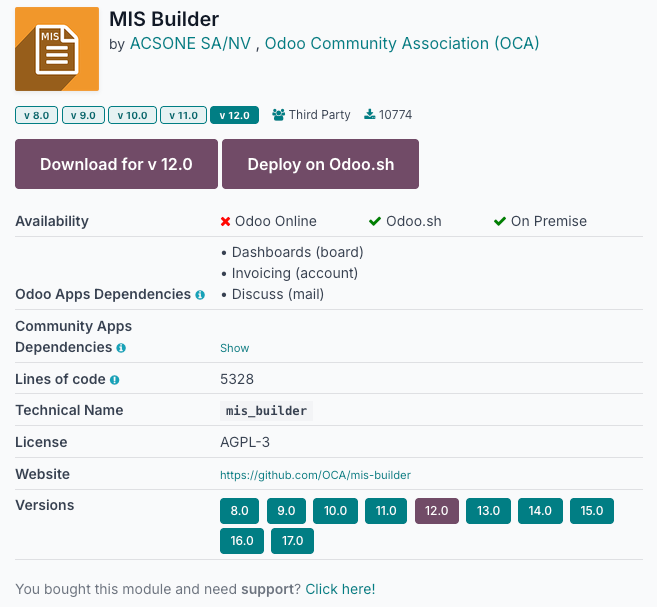Click the lines of code value 5328
Viewport: 657px width, 607px height.
click(237, 379)
